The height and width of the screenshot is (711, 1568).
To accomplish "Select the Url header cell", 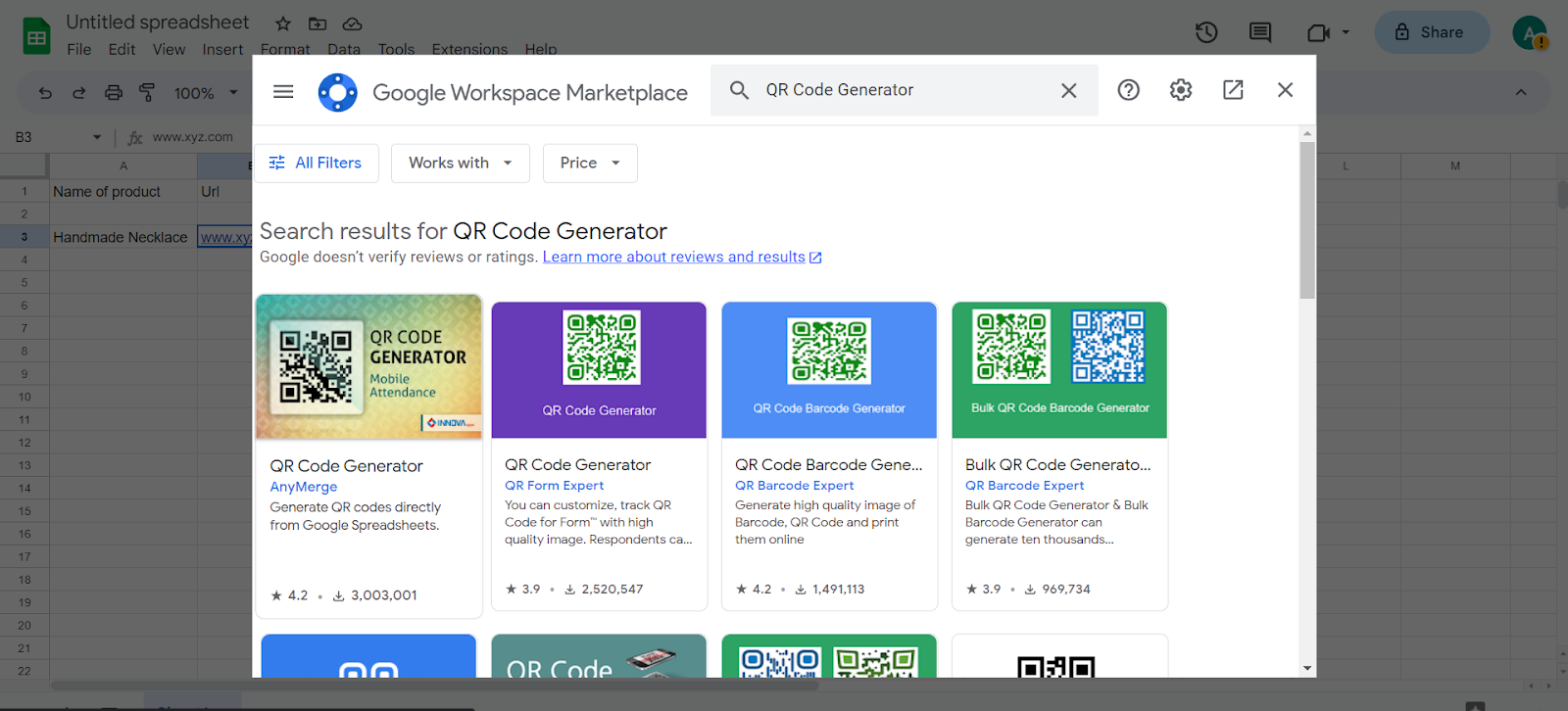I will 224,192.
